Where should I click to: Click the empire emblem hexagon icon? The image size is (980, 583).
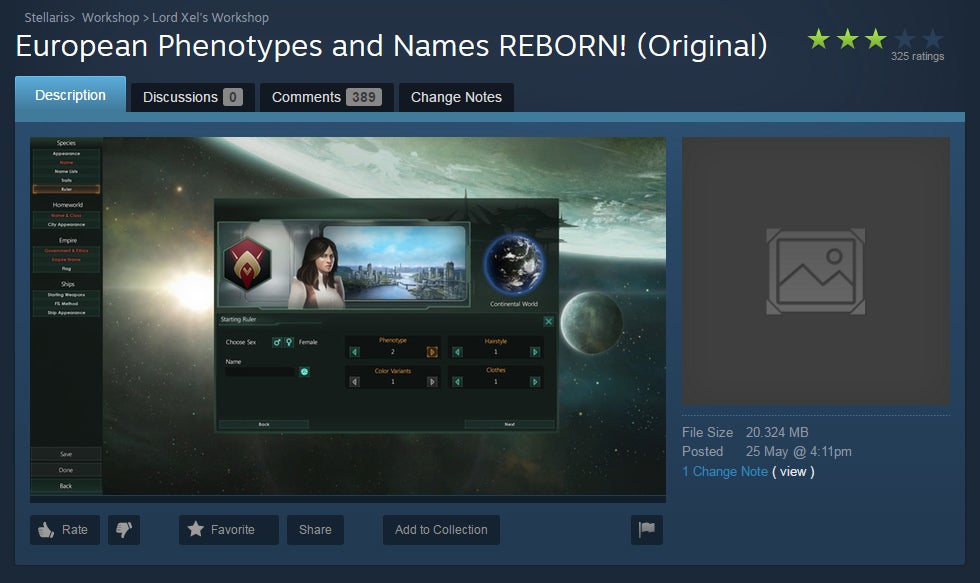[248, 264]
